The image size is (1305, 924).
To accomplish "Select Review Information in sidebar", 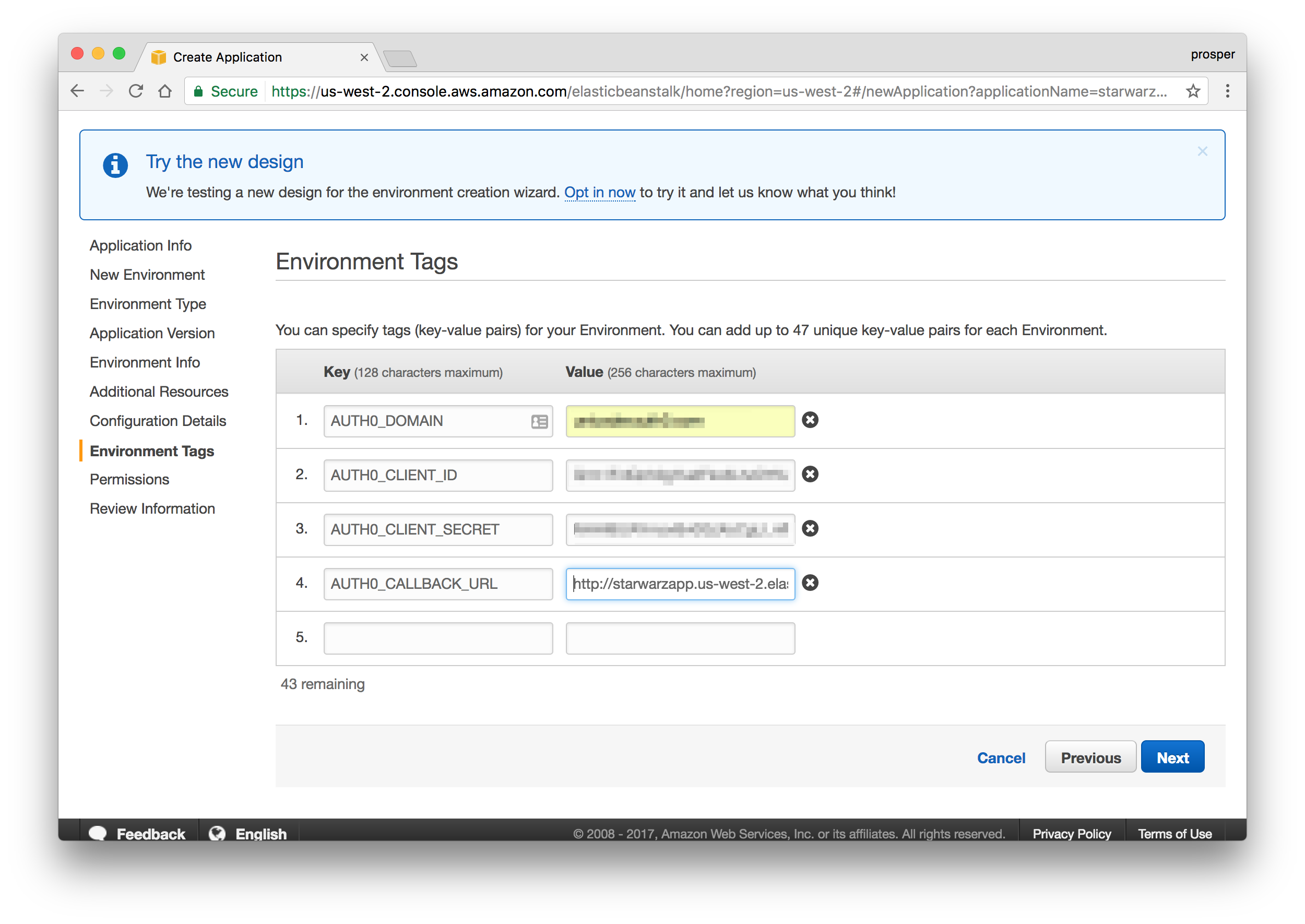I will click(152, 508).
